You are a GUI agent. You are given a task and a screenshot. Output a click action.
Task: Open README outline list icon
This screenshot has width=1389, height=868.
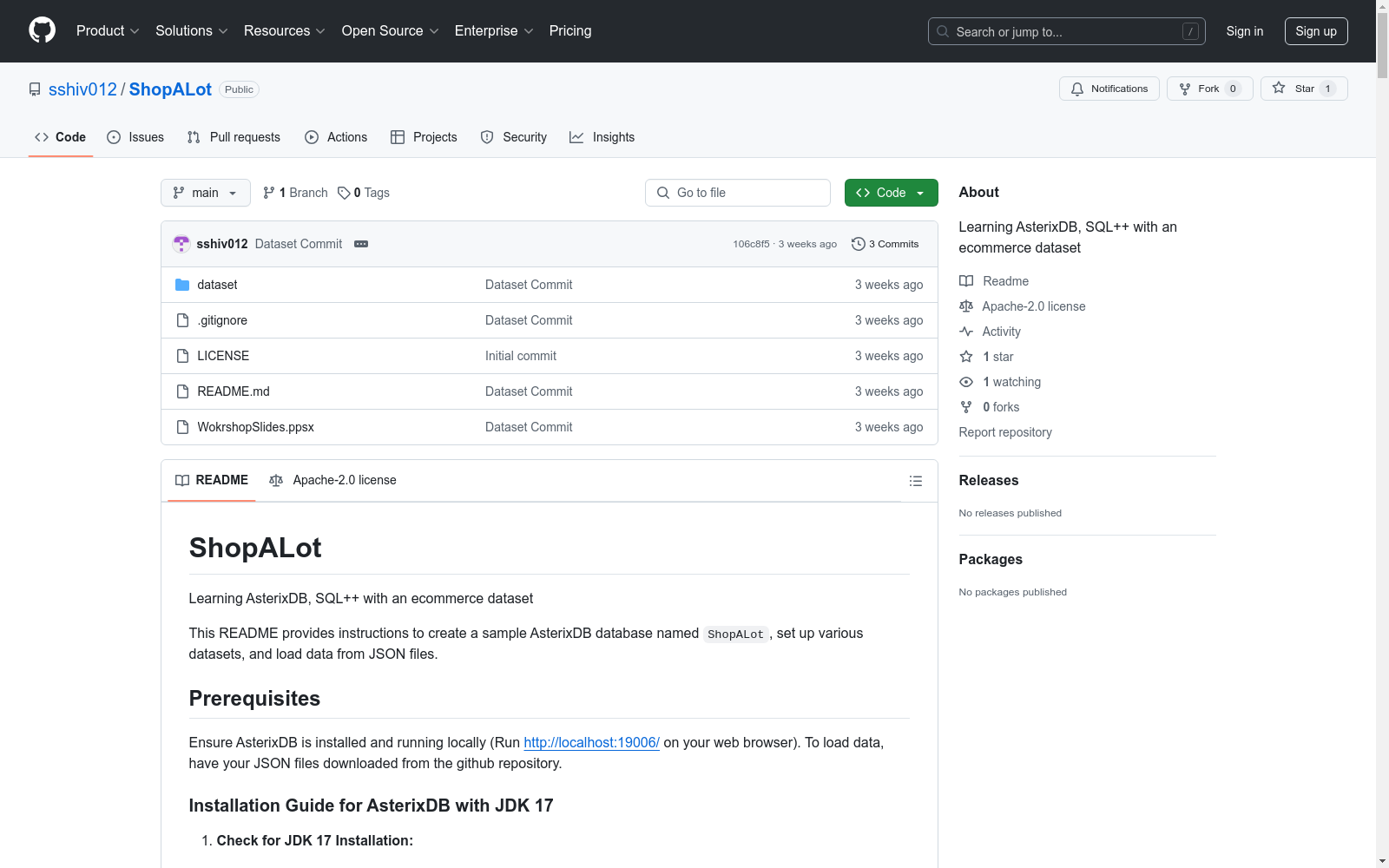915,481
